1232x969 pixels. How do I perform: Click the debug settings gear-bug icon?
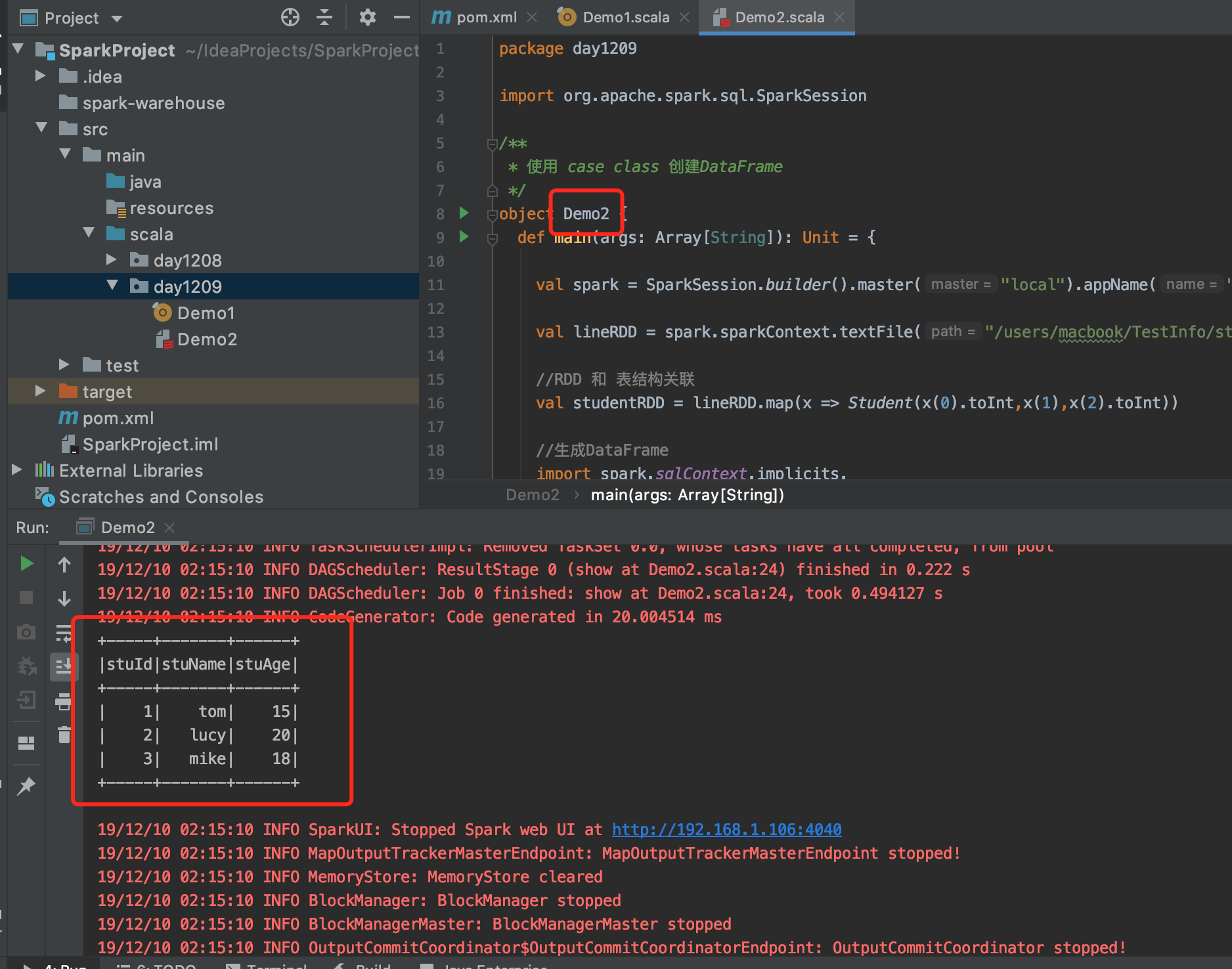click(26, 666)
